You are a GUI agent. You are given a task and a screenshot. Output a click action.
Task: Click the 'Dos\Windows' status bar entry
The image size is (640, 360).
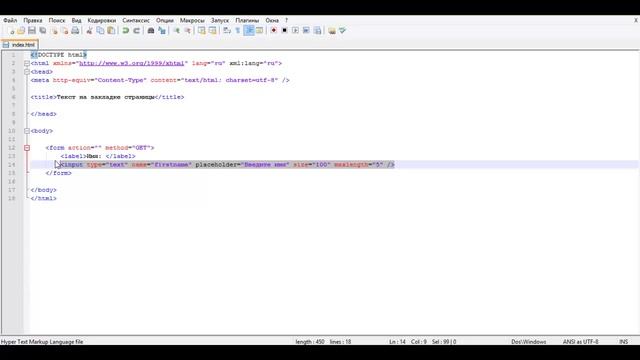[529, 342]
